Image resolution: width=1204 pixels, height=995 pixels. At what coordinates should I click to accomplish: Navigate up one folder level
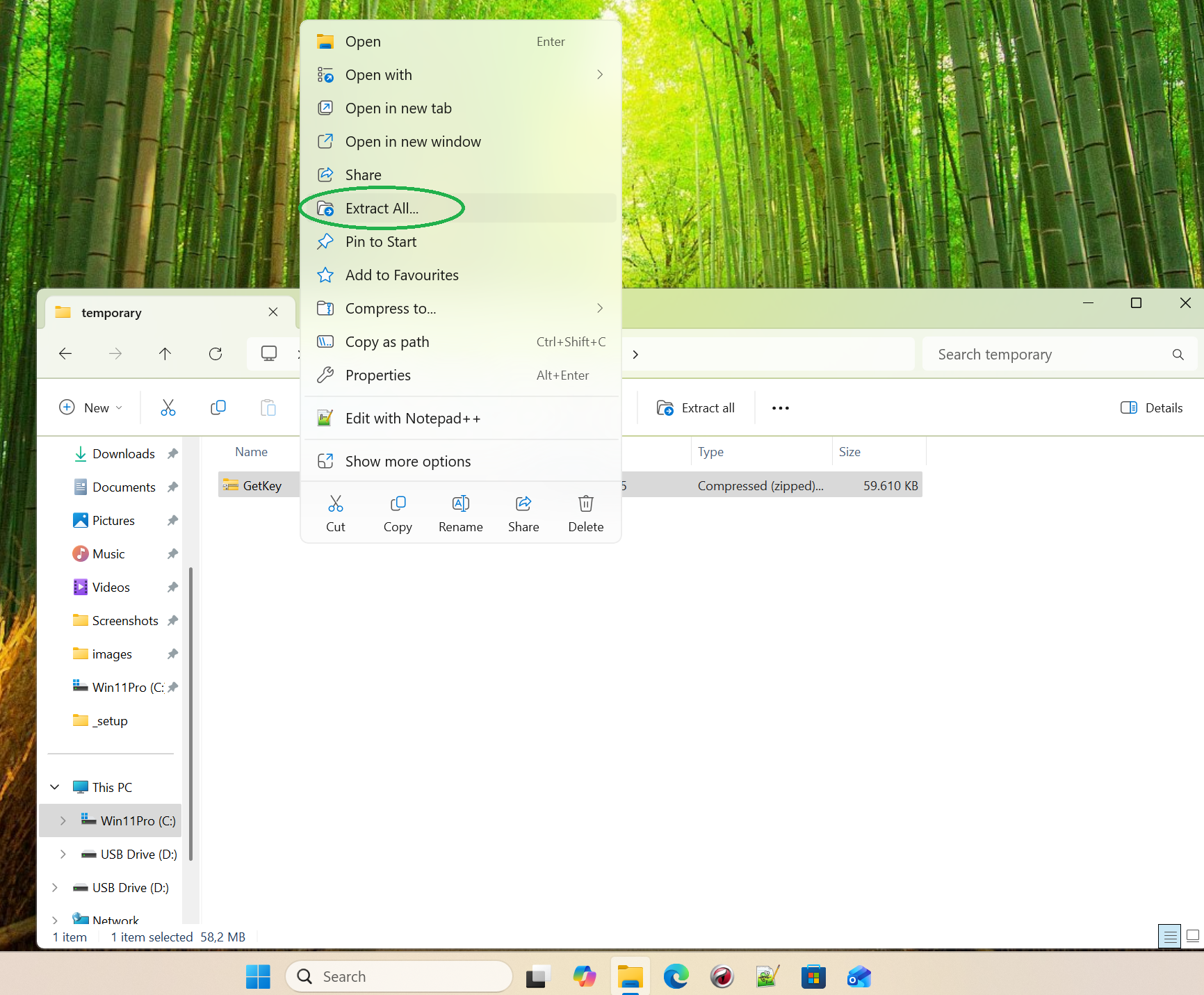[x=165, y=353]
